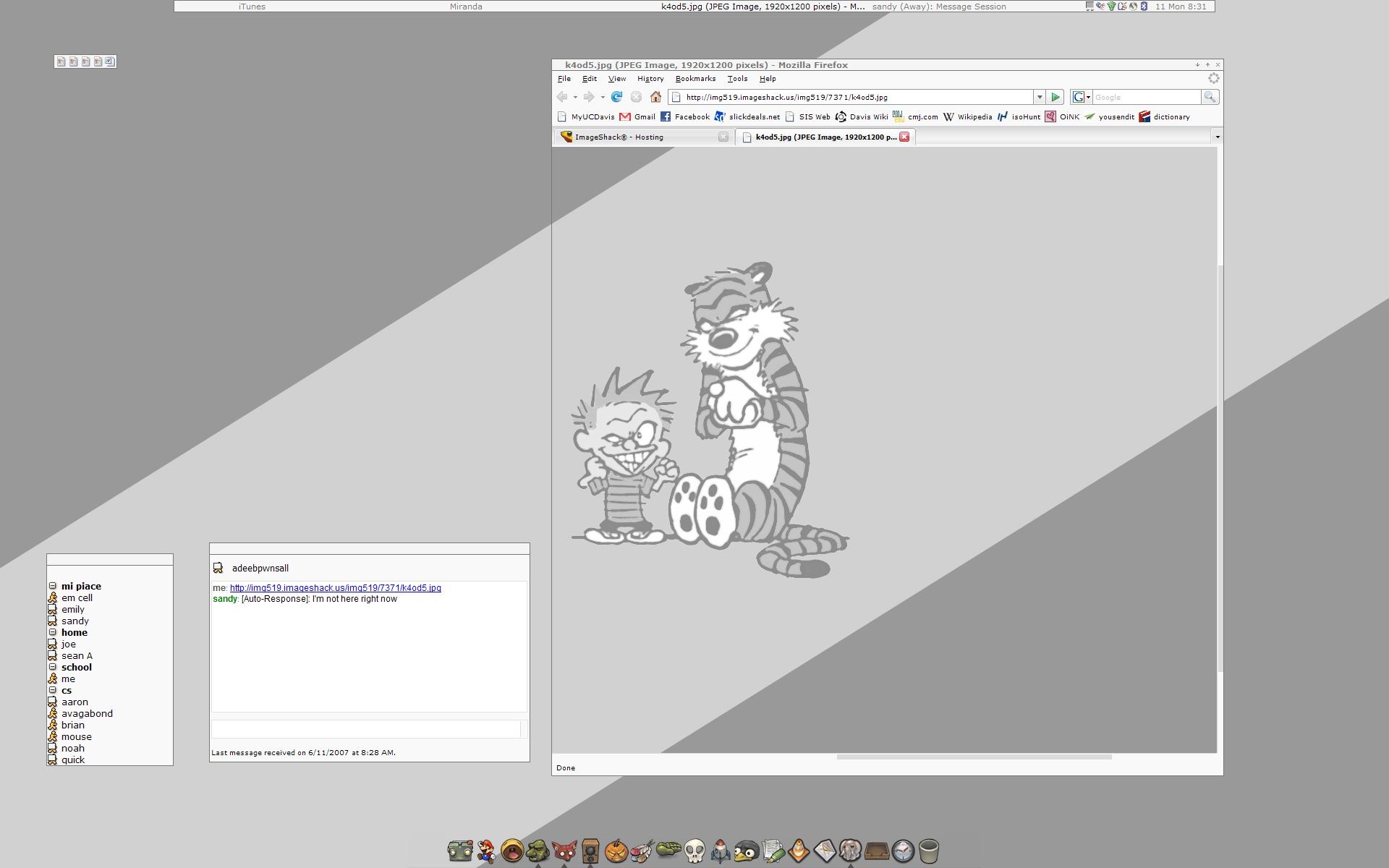Click the Firefox Forward arrow button
The image size is (1389, 868).
click(589, 97)
